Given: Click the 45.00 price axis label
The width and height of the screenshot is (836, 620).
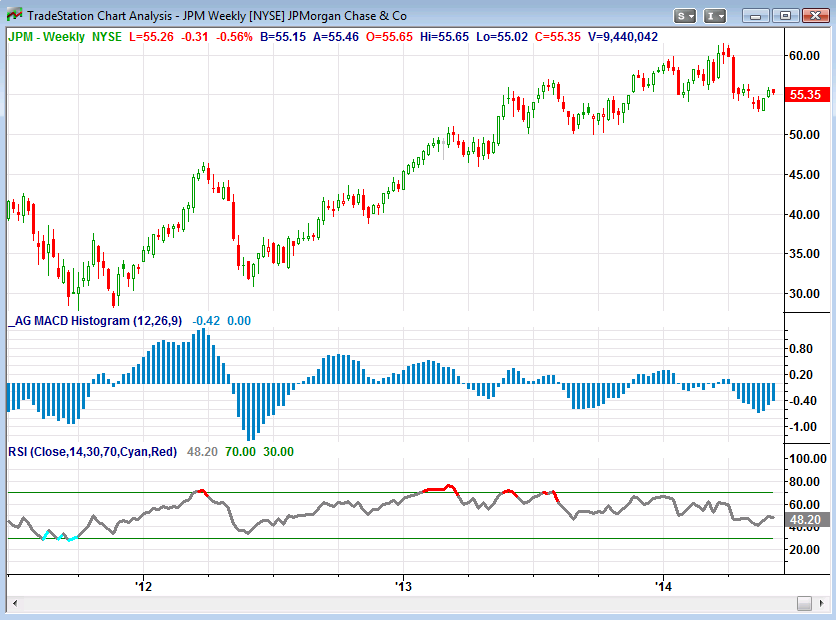Looking at the screenshot, I should click(805, 175).
